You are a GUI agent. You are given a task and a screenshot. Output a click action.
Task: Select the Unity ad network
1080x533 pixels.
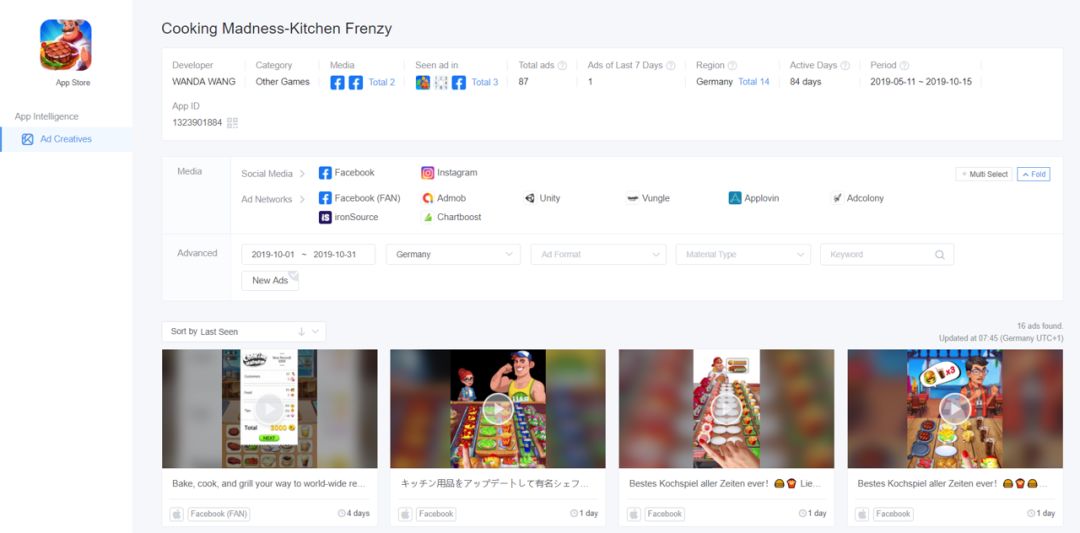542,198
